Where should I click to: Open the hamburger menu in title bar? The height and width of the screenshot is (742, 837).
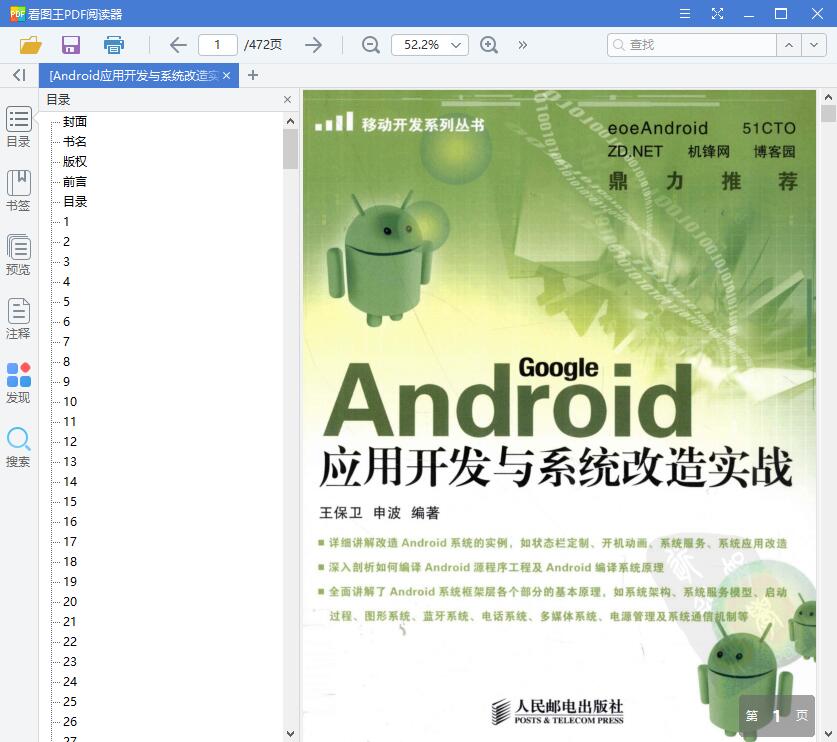685,14
